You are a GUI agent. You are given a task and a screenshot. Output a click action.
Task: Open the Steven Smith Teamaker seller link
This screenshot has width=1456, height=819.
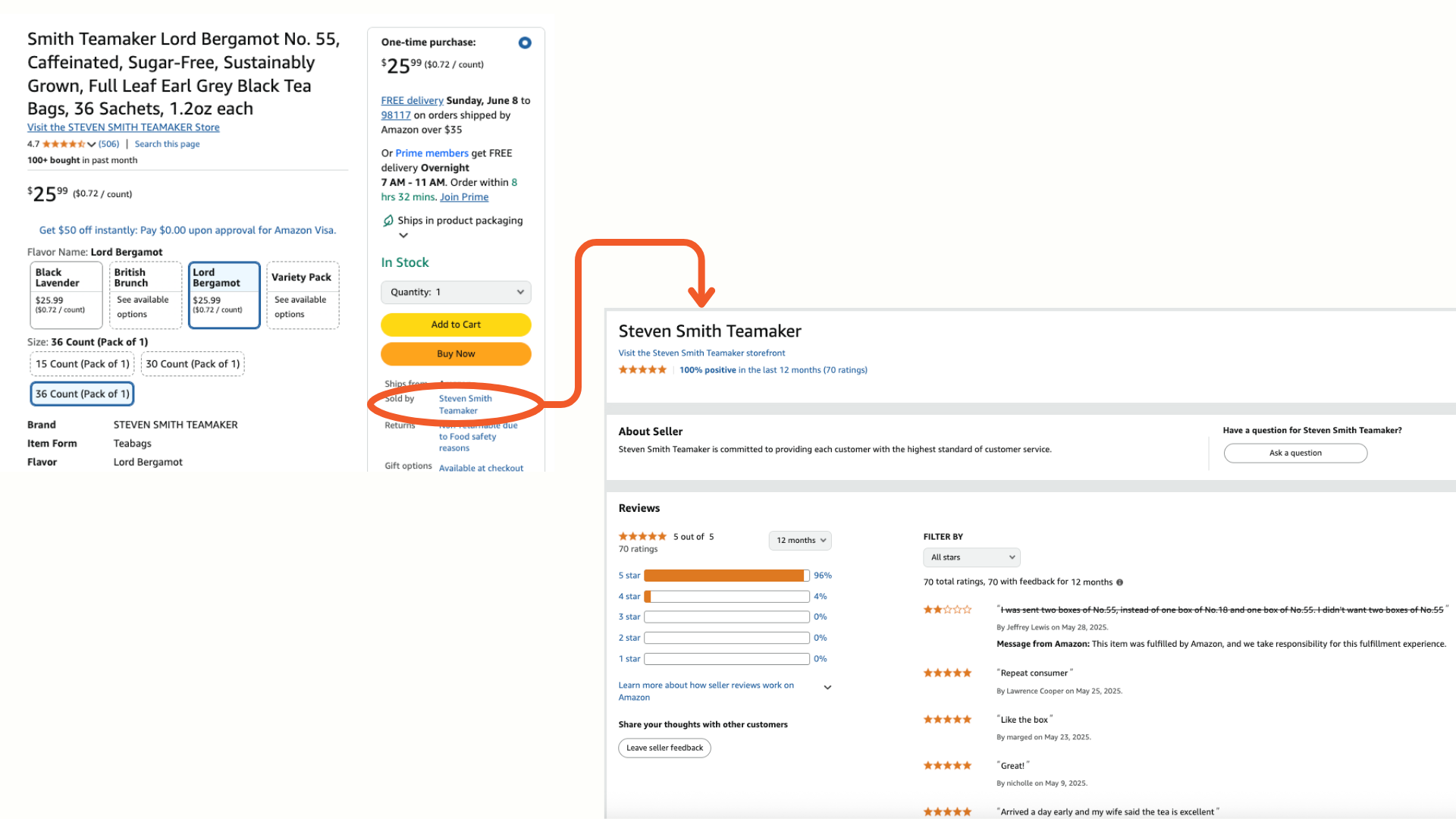pyautogui.click(x=465, y=404)
